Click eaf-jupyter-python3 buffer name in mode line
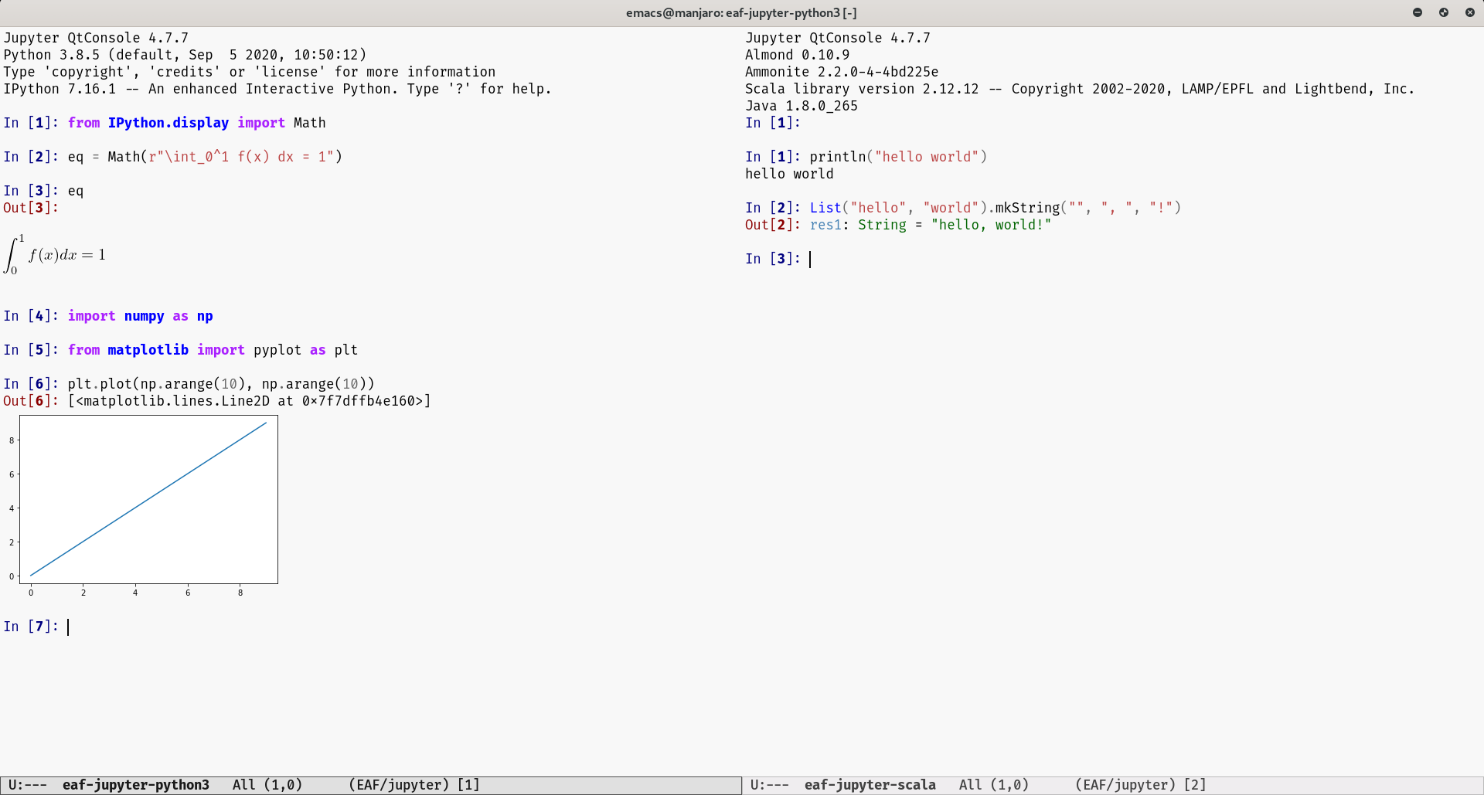The width and height of the screenshot is (1484, 812). pyautogui.click(x=135, y=785)
